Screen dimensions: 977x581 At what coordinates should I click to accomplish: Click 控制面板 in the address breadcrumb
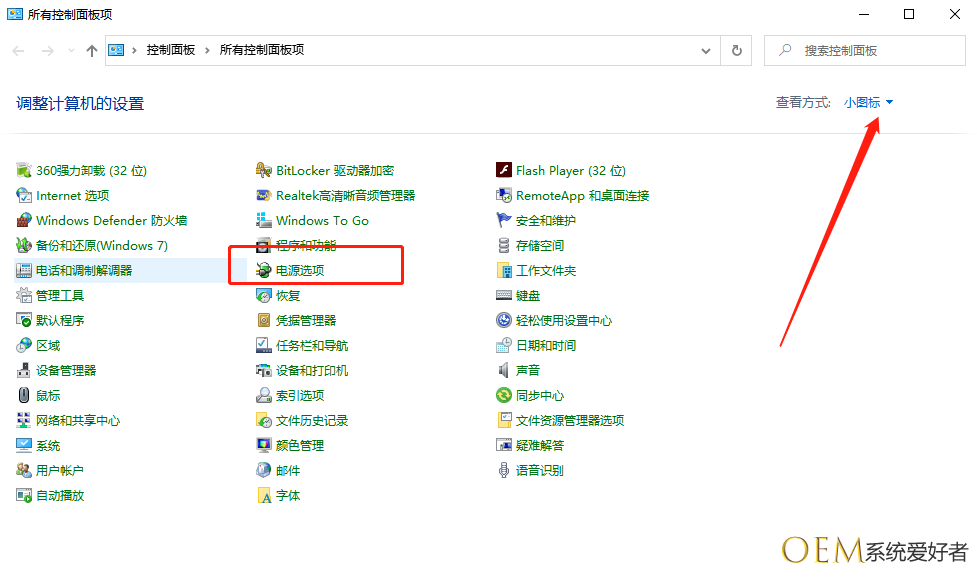(x=170, y=50)
